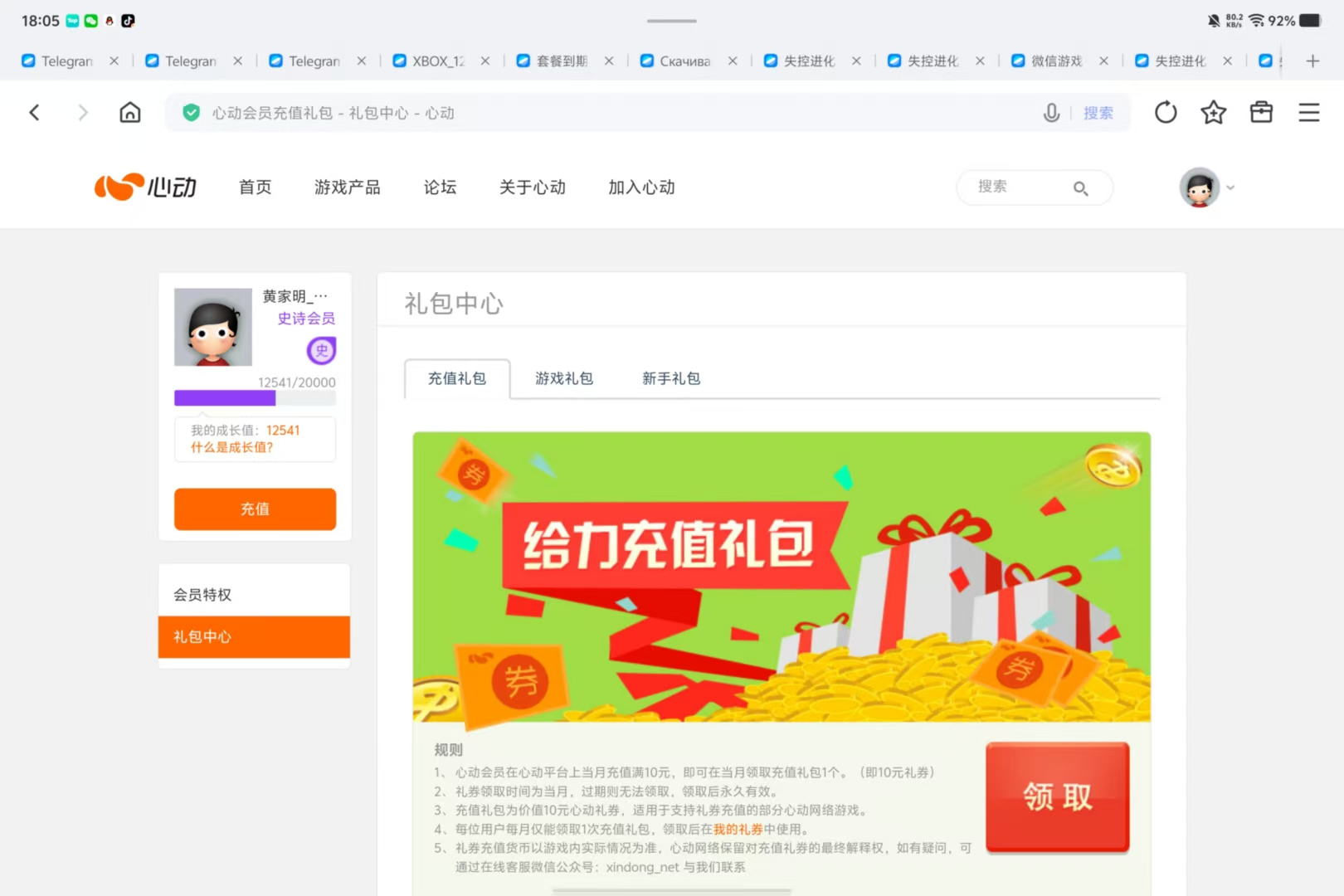1344x896 pixels.
Task: Open the 什么是成长值? link
Action: click(x=231, y=447)
